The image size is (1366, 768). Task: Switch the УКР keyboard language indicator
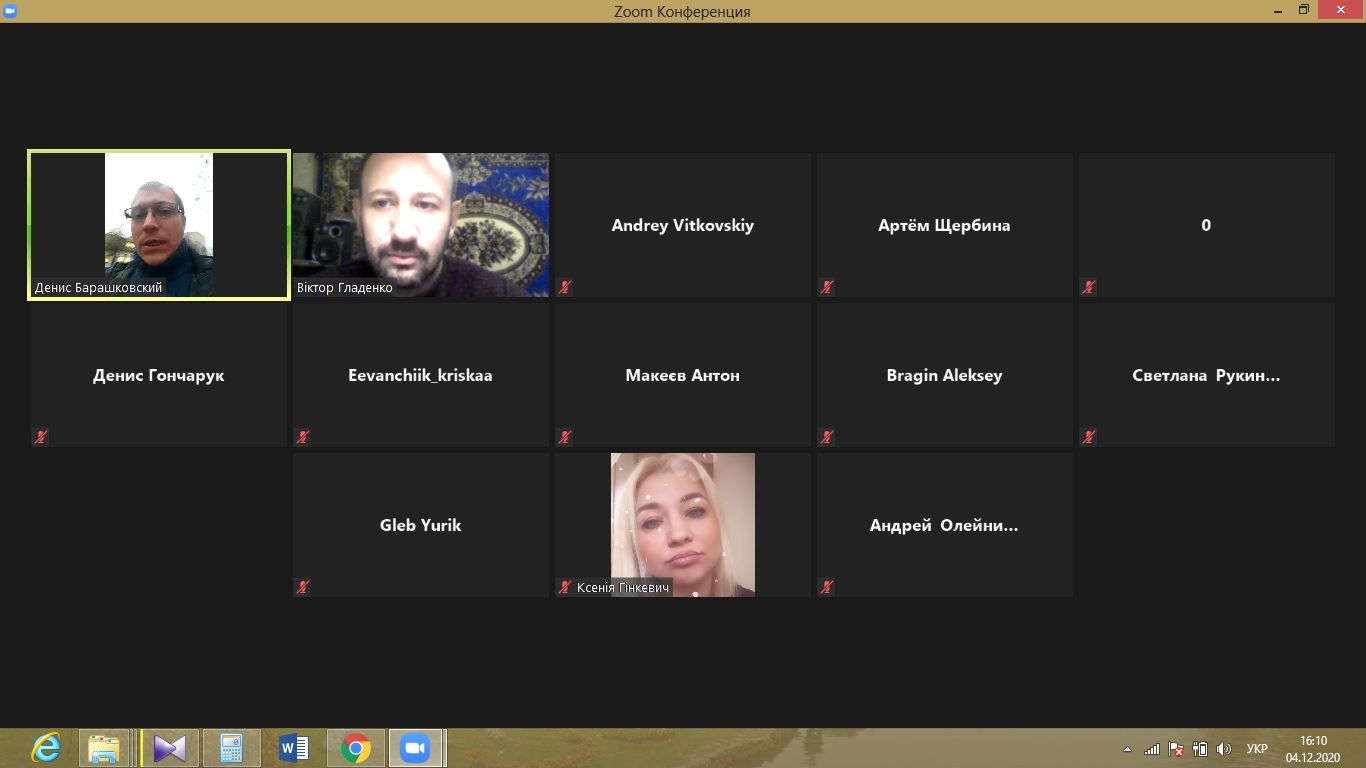(x=1257, y=749)
